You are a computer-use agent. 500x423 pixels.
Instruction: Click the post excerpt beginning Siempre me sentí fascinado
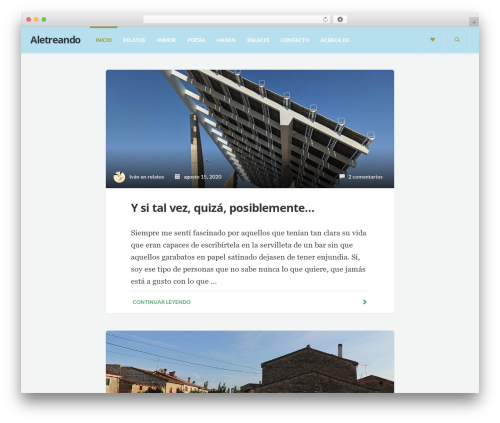click(250, 257)
